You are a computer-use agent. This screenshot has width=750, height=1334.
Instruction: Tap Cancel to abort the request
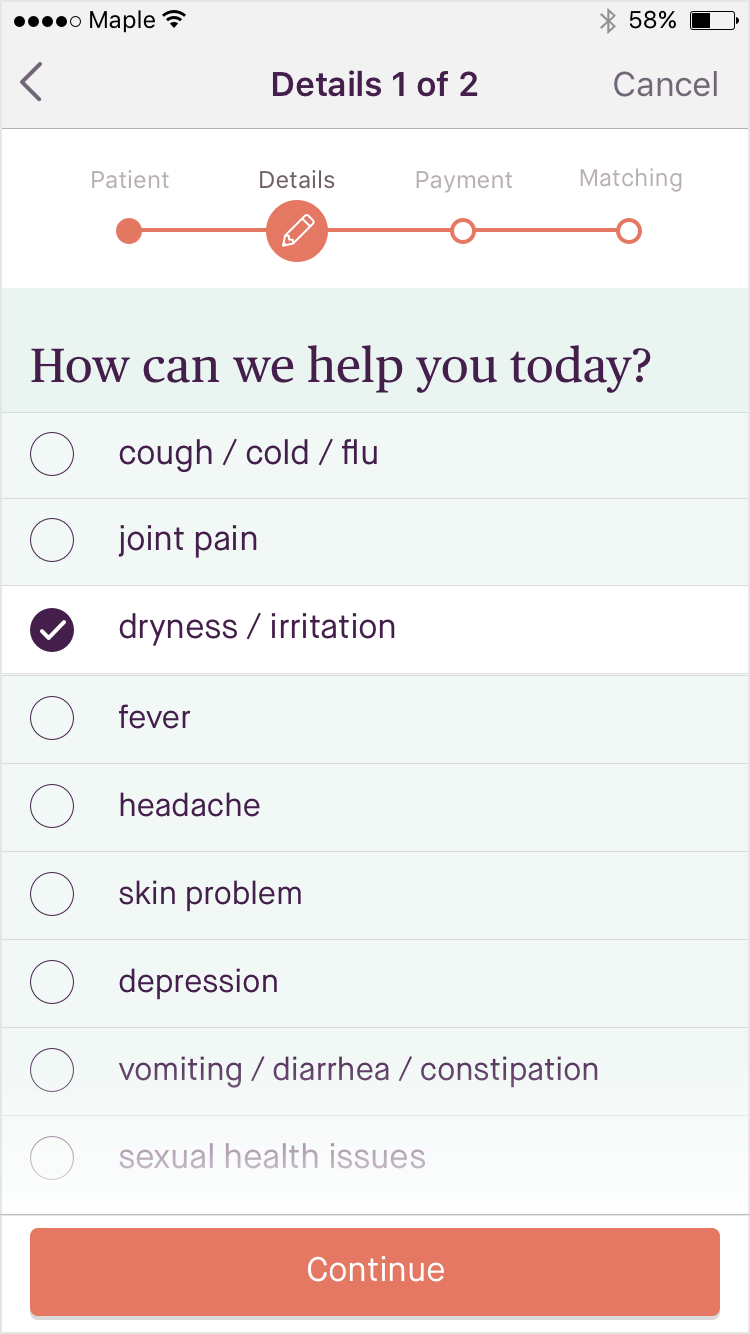664,84
